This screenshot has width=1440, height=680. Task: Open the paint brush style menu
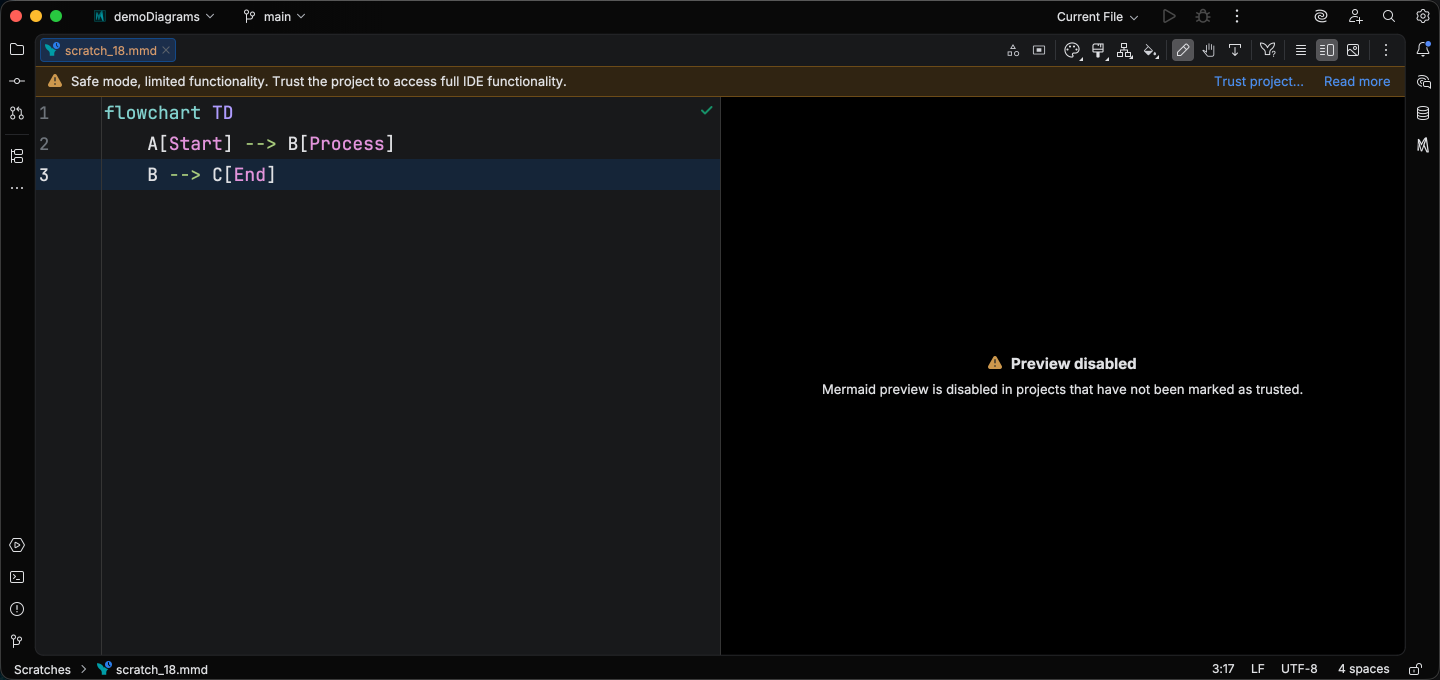1098,50
